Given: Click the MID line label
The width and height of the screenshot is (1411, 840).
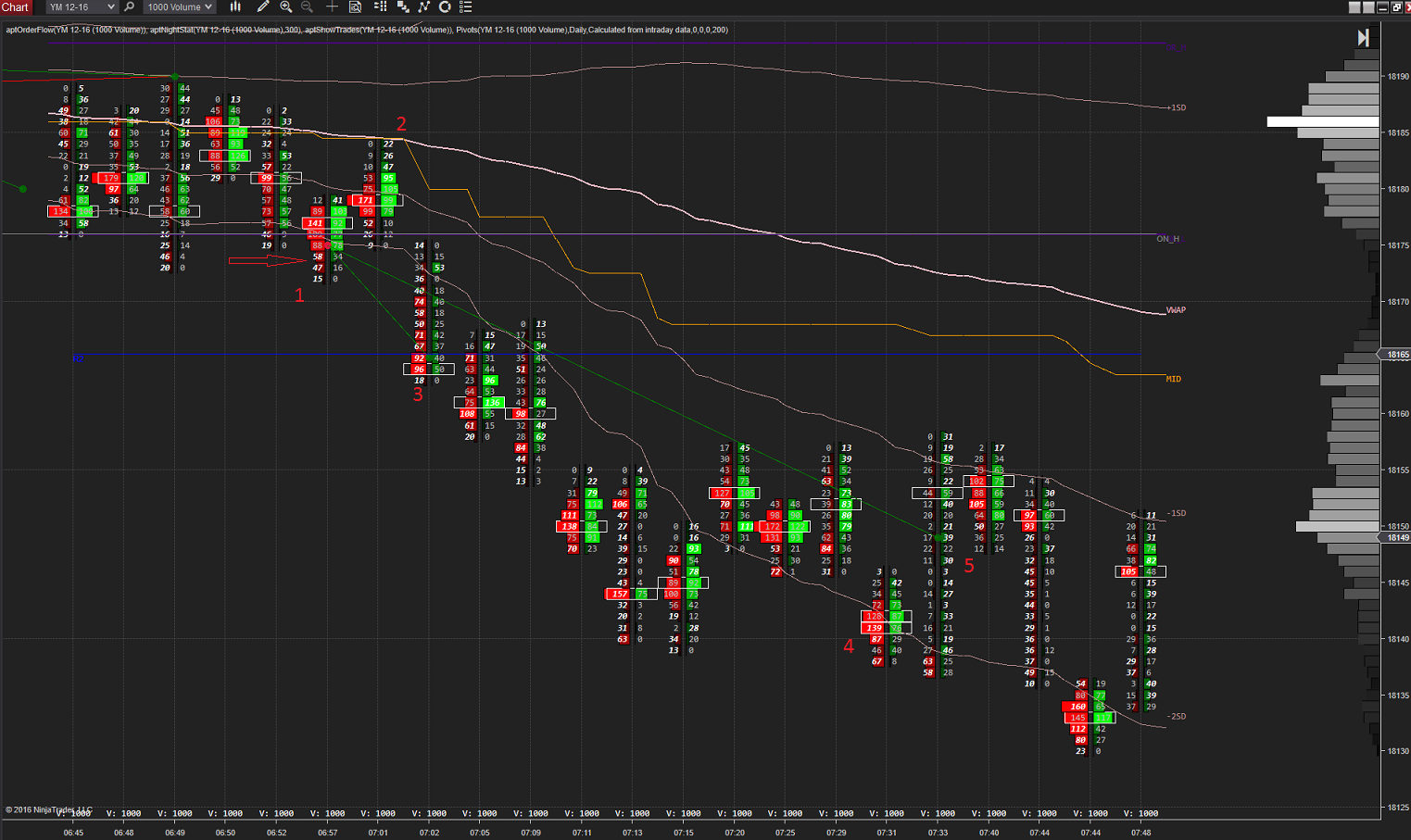Looking at the screenshot, I should pyautogui.click(x=1173, y=379).
